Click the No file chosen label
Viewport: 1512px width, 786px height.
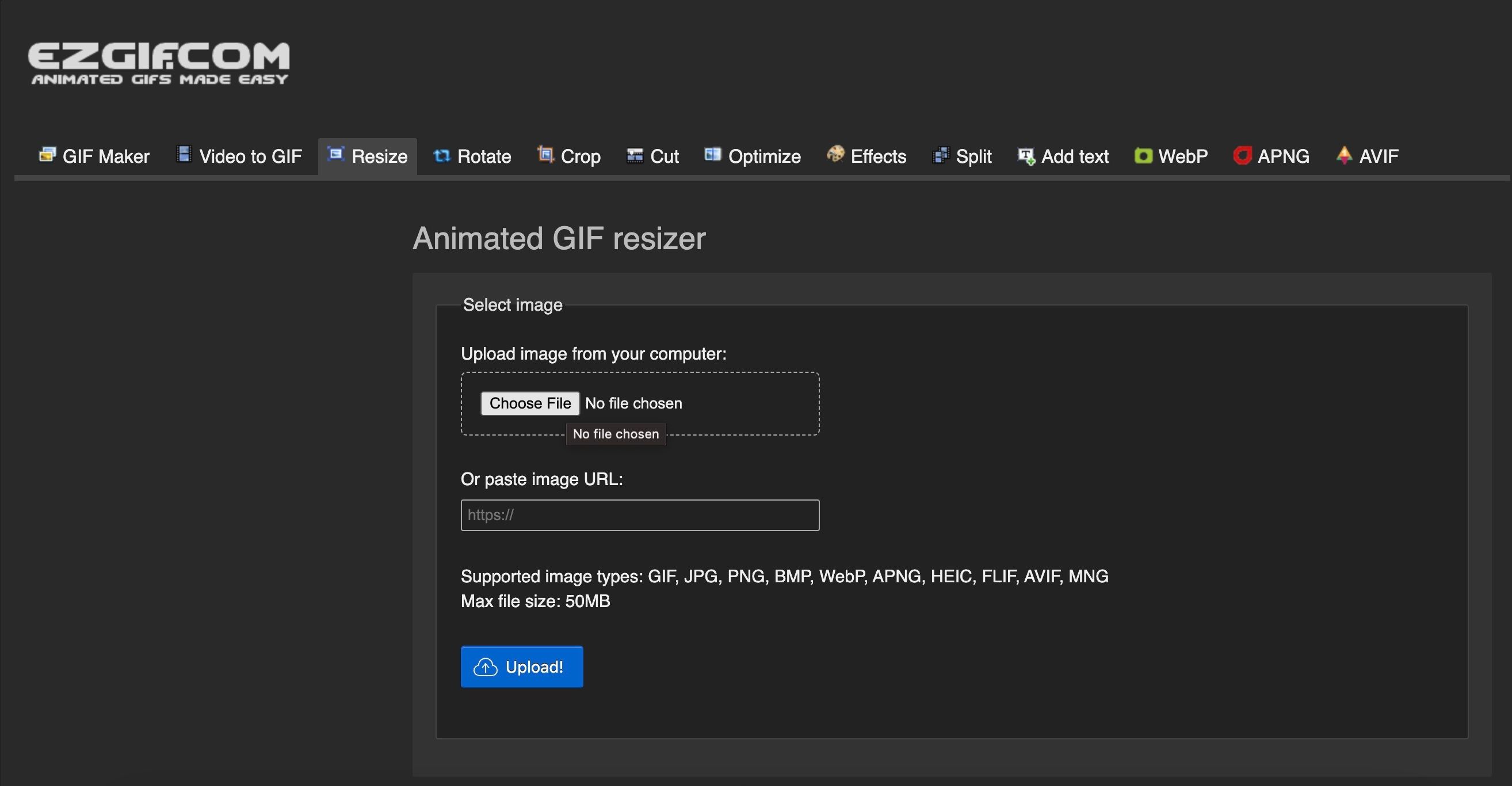(633, 403)
